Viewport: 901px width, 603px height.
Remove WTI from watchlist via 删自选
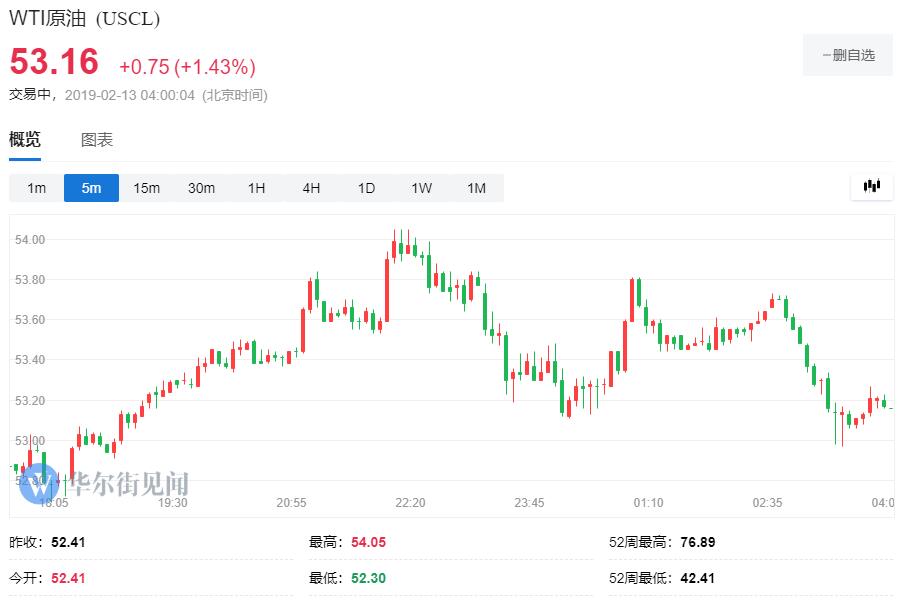pos(847,55)
